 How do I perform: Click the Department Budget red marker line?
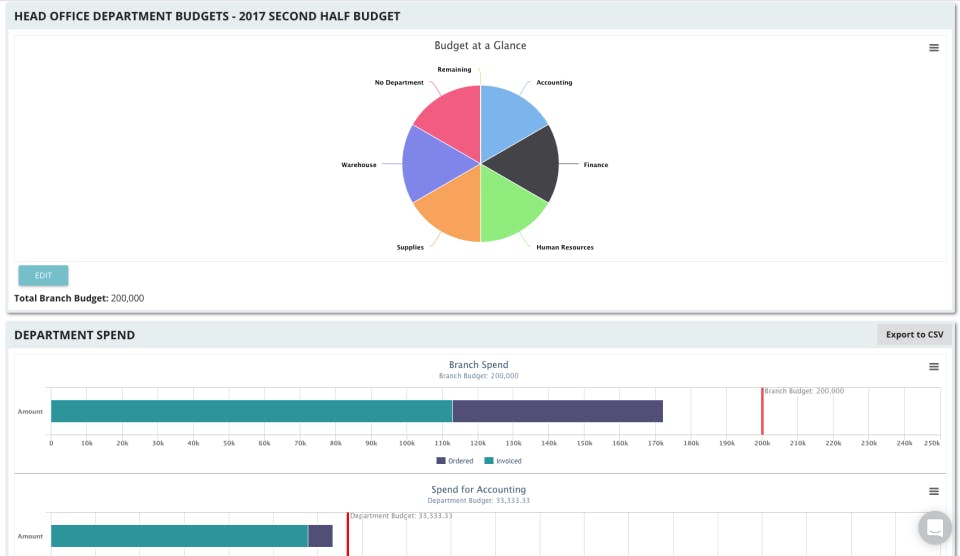348,534
